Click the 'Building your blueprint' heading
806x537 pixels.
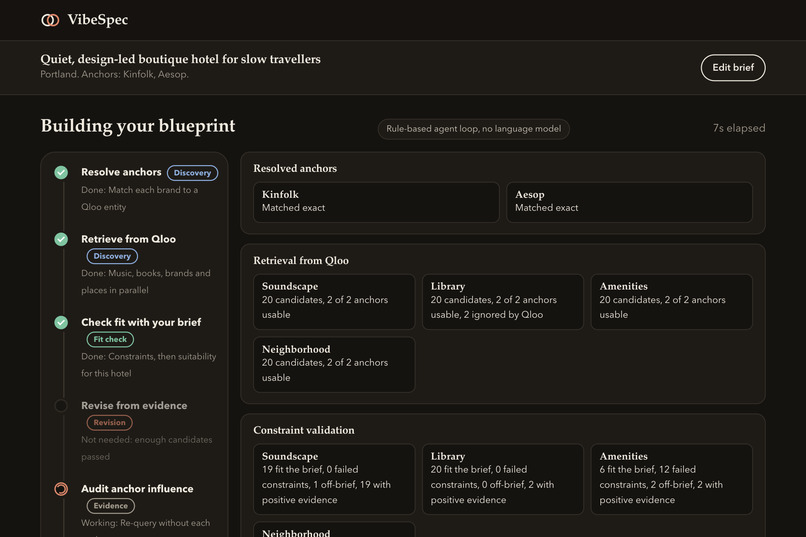pos(138,126)
